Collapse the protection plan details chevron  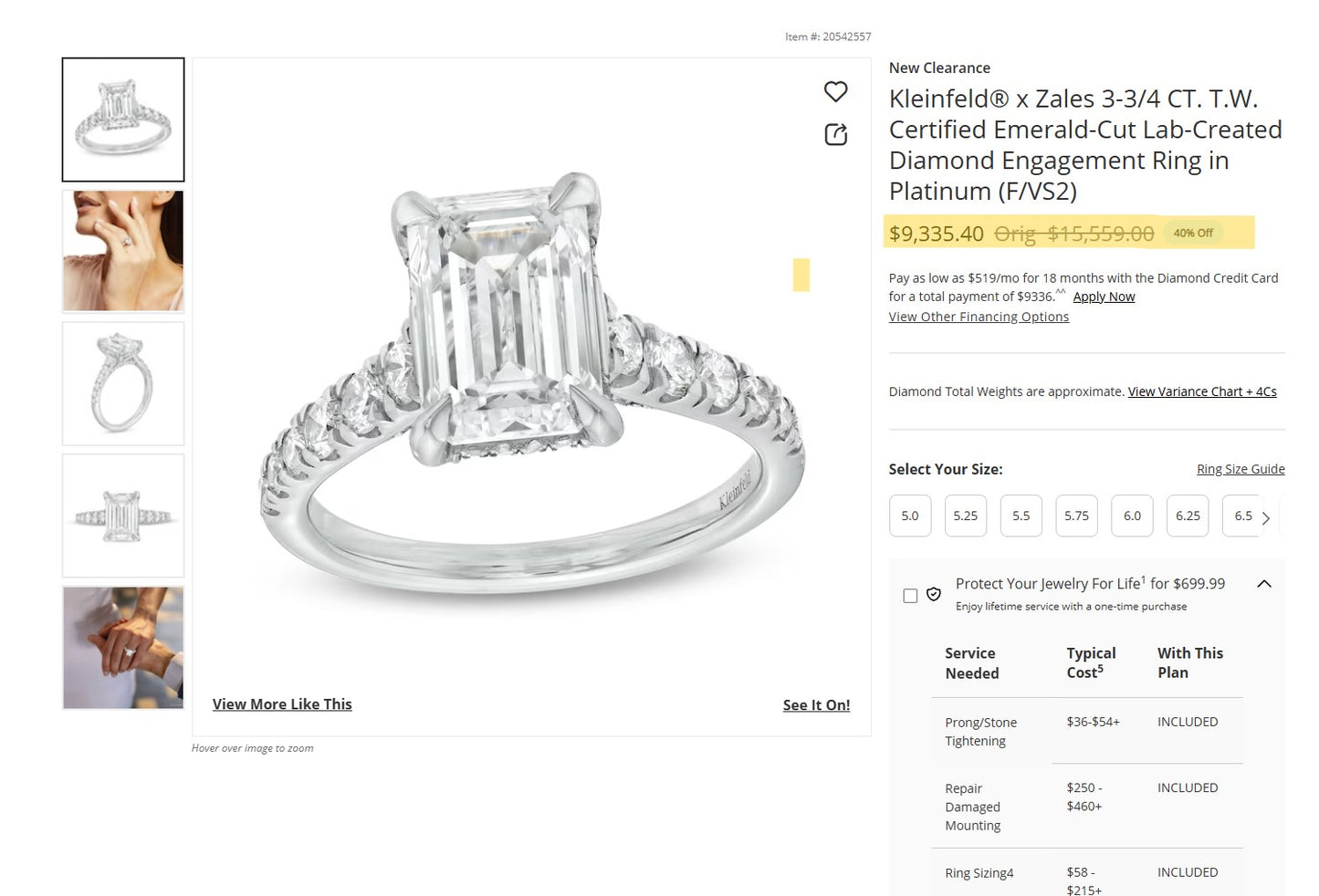1264,584
